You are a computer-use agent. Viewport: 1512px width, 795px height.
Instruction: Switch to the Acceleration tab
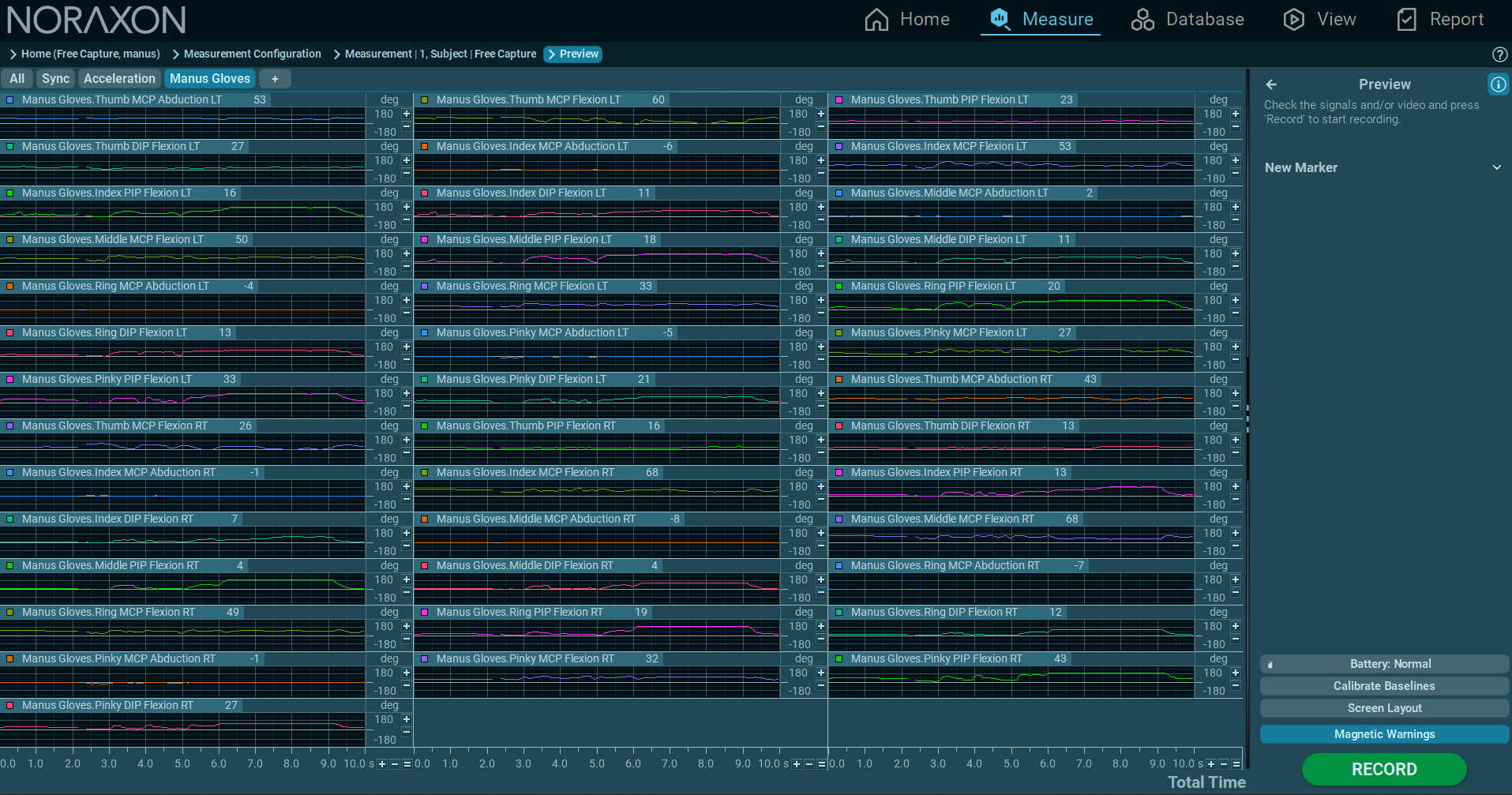pyautogui.click(x=119, y=79)
